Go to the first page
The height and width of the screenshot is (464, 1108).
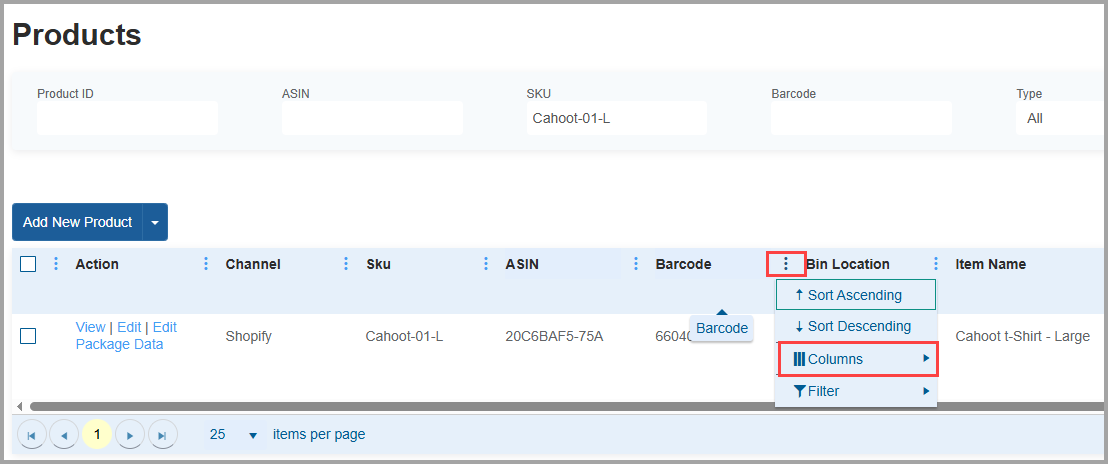[x=32, y=435]
